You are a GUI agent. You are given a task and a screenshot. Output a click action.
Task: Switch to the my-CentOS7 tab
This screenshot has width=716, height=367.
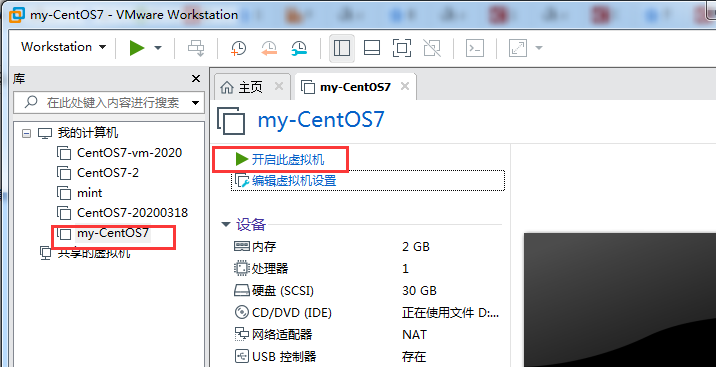[x=355, y=87]
